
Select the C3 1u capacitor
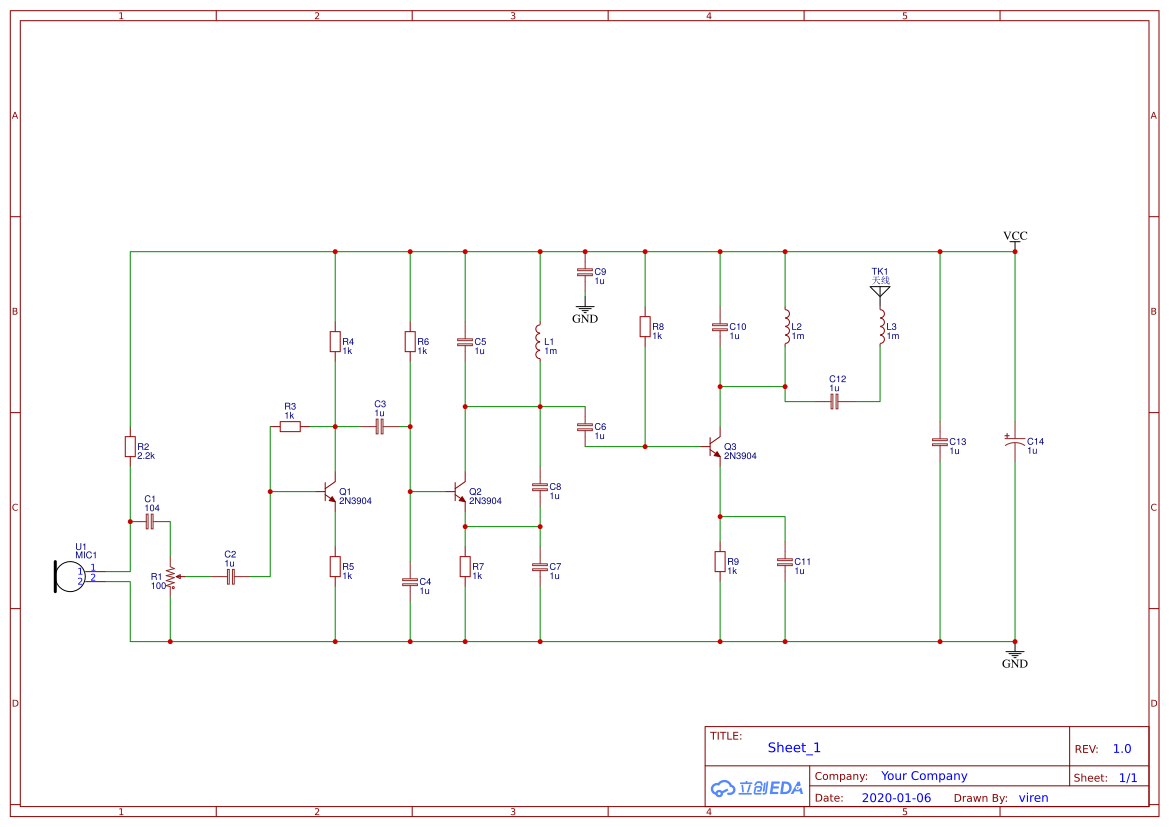point(380,427)
